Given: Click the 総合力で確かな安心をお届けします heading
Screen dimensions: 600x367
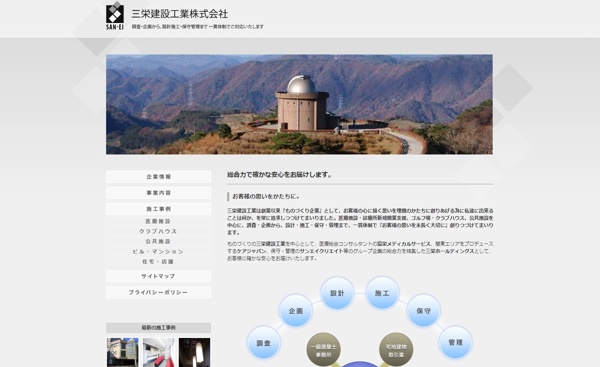Looking at the screenshot, I should pos(279,175).
